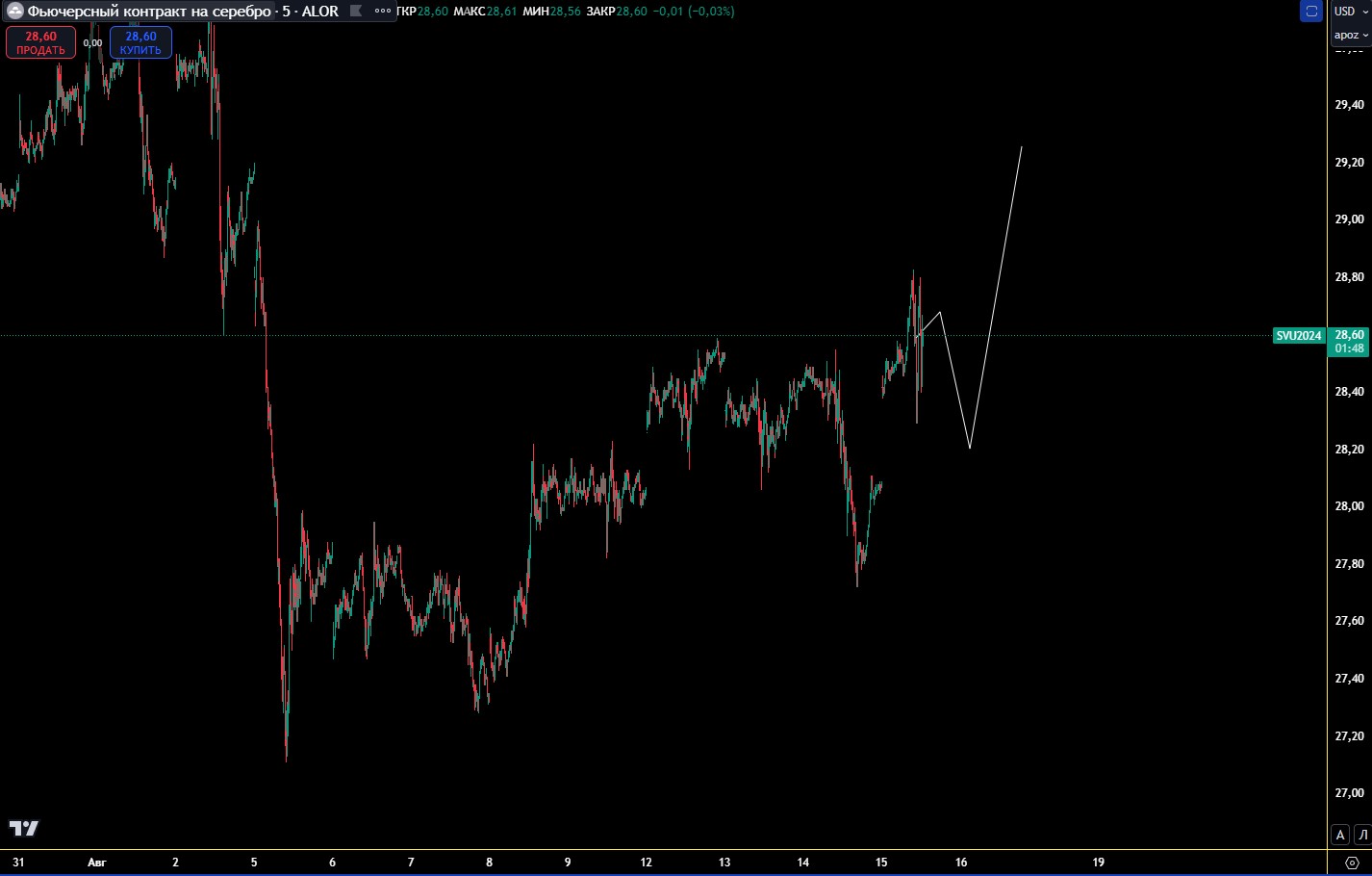Toggle auto scale with the A button
The height and width of the screenshot is (876, 1372).
pos(1340,835)
